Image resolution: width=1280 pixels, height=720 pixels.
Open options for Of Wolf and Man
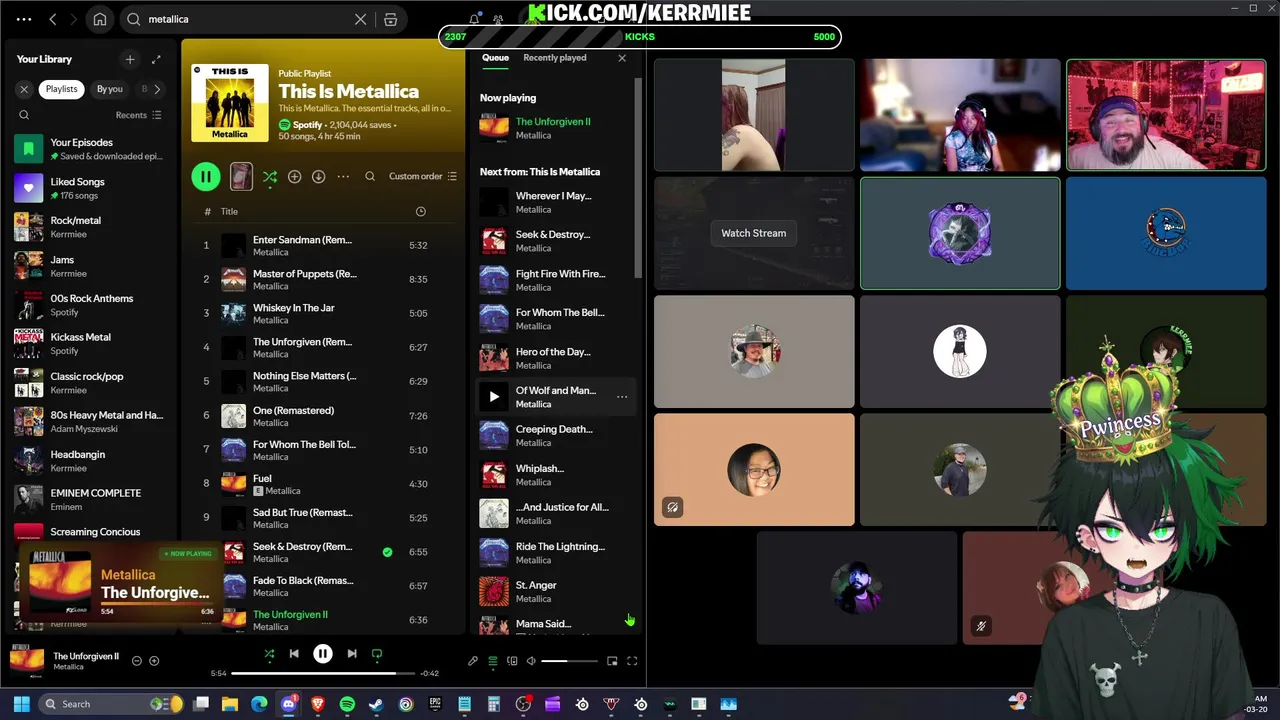point(622,397)
